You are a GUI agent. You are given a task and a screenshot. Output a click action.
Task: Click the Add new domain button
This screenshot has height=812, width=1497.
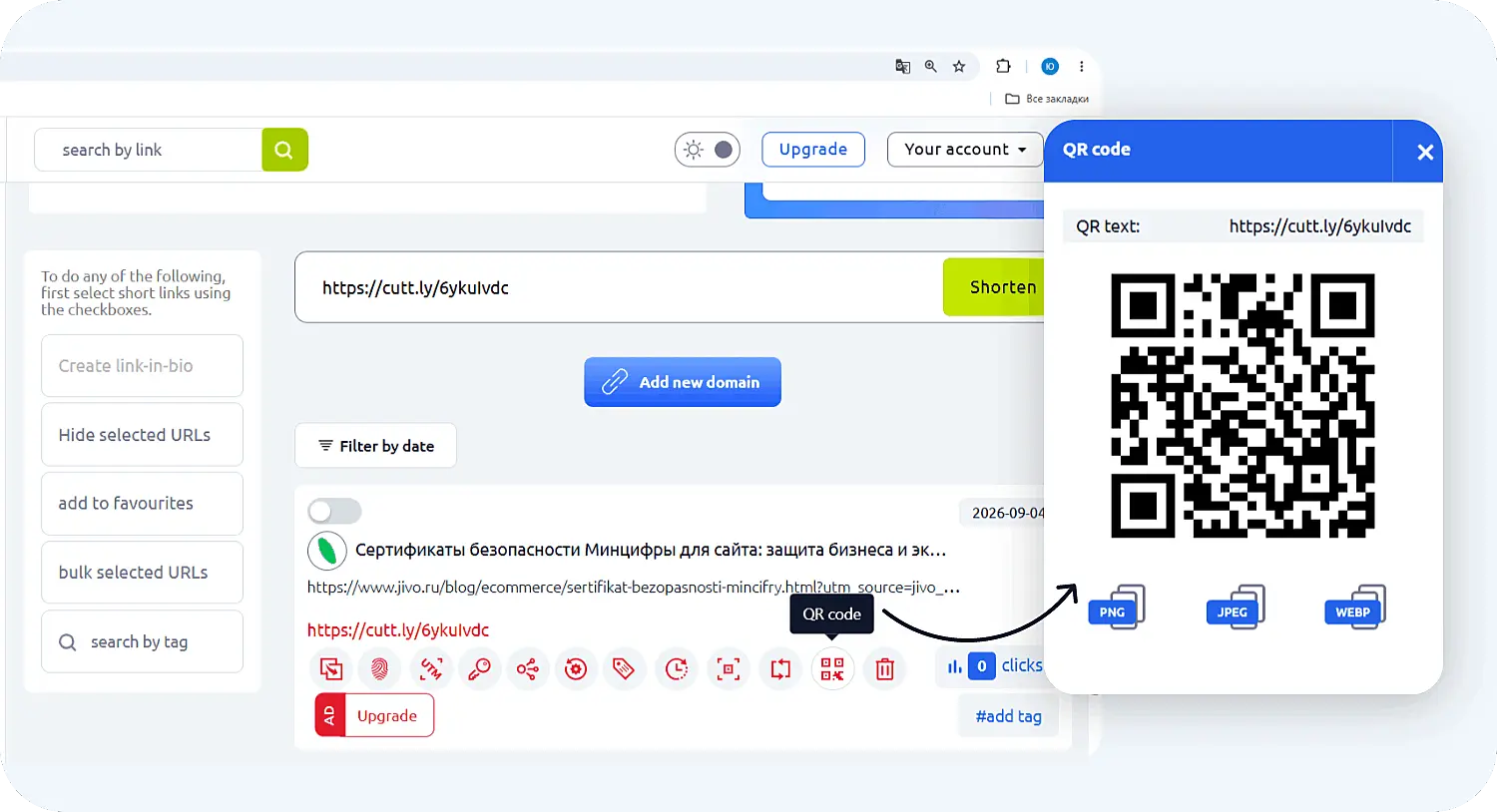[683, 382]
